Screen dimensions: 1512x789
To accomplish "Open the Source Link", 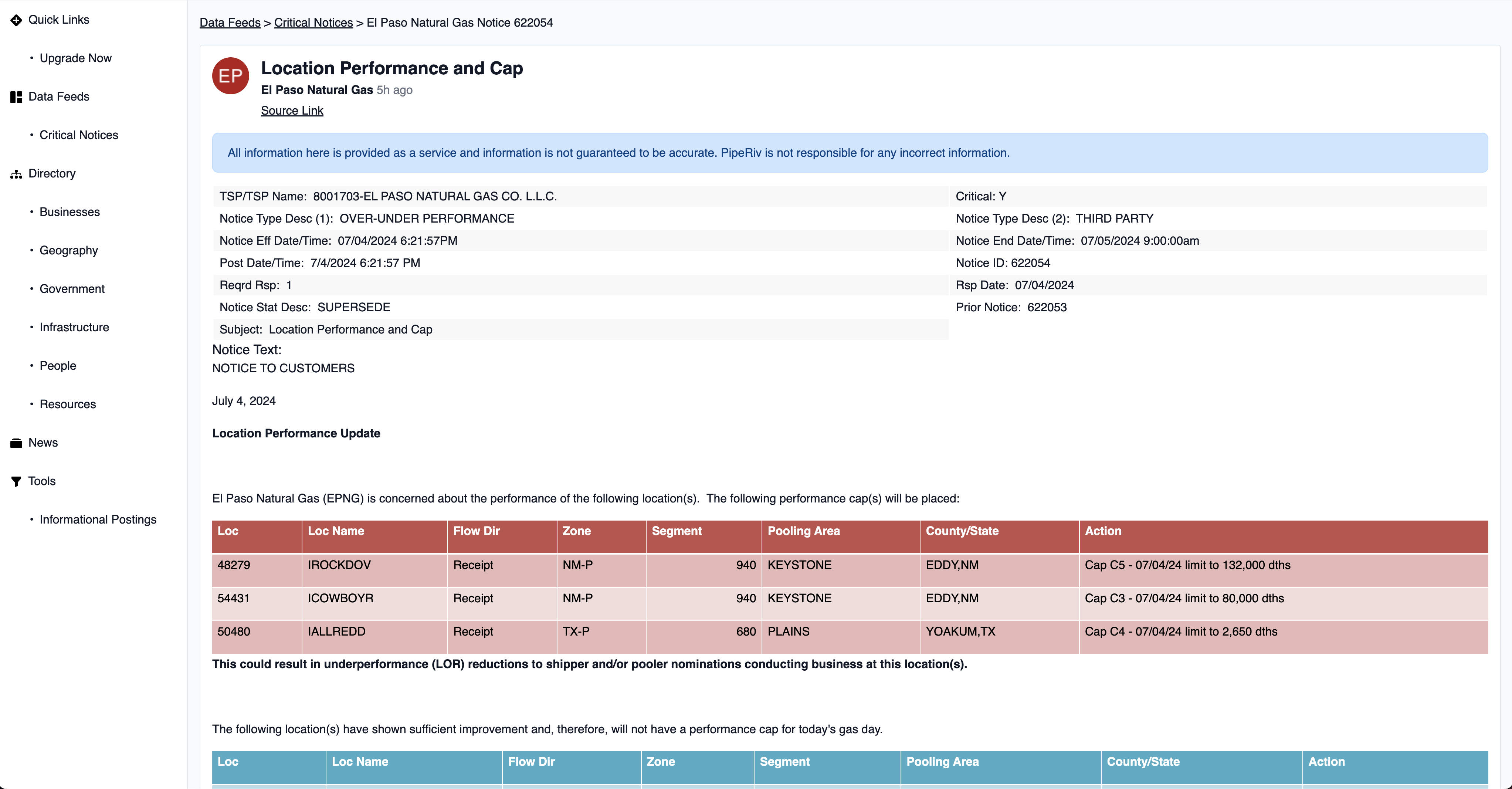I will click(292, 111).
